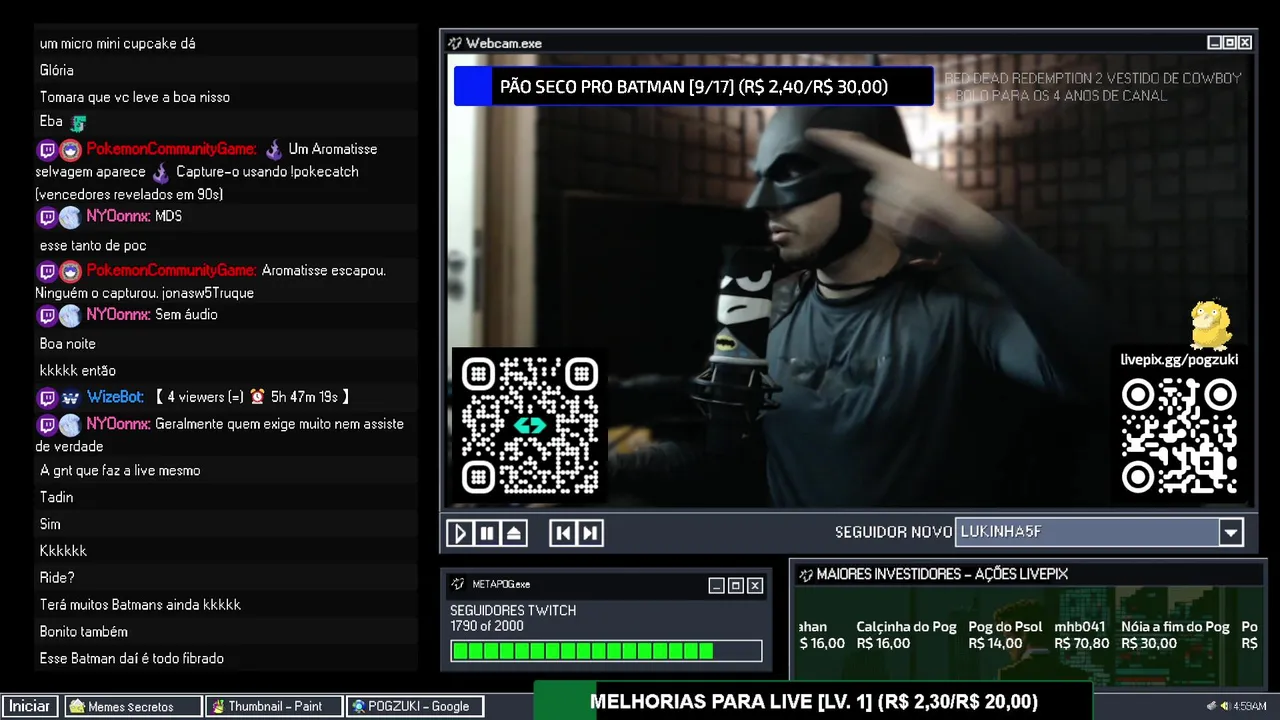The width and height of the screenshot is (1280, 720).
Task: Click the Melhorias Para Live goal bar
Action: tap(813, 702)
